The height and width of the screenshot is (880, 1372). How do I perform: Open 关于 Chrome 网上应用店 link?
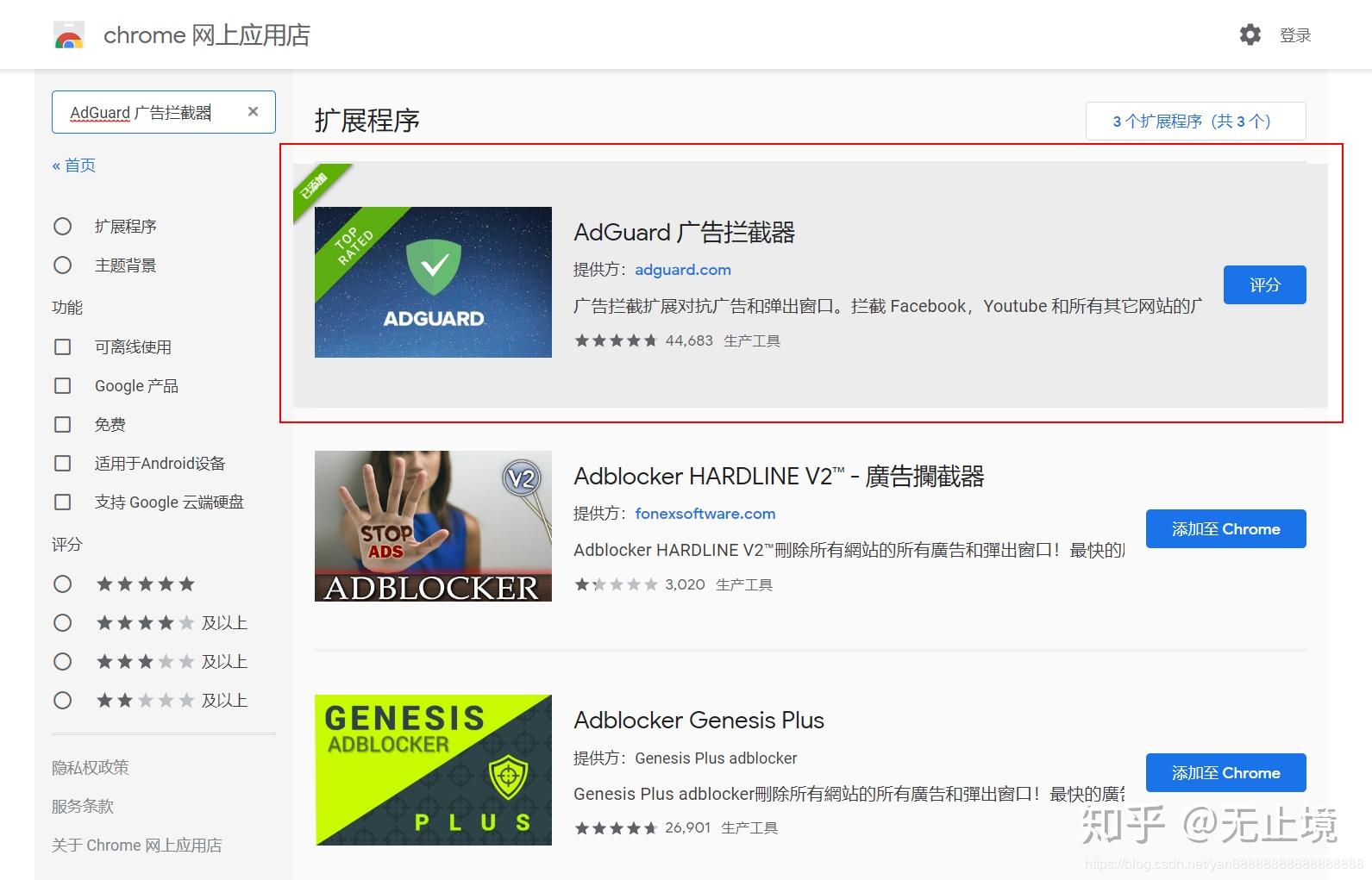(136, 845)
